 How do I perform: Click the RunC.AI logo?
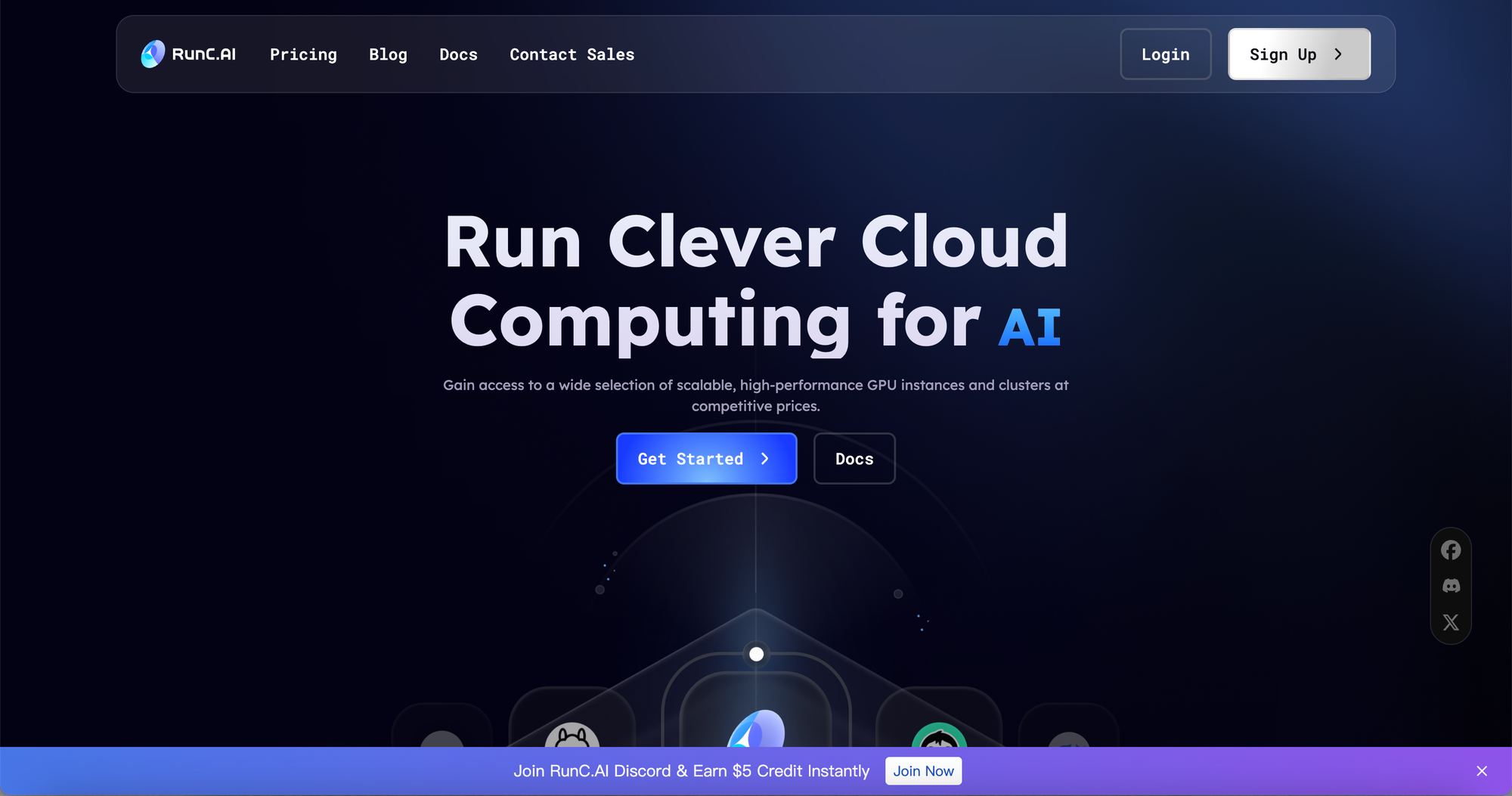pyautogui.click(x=188, y=54)
